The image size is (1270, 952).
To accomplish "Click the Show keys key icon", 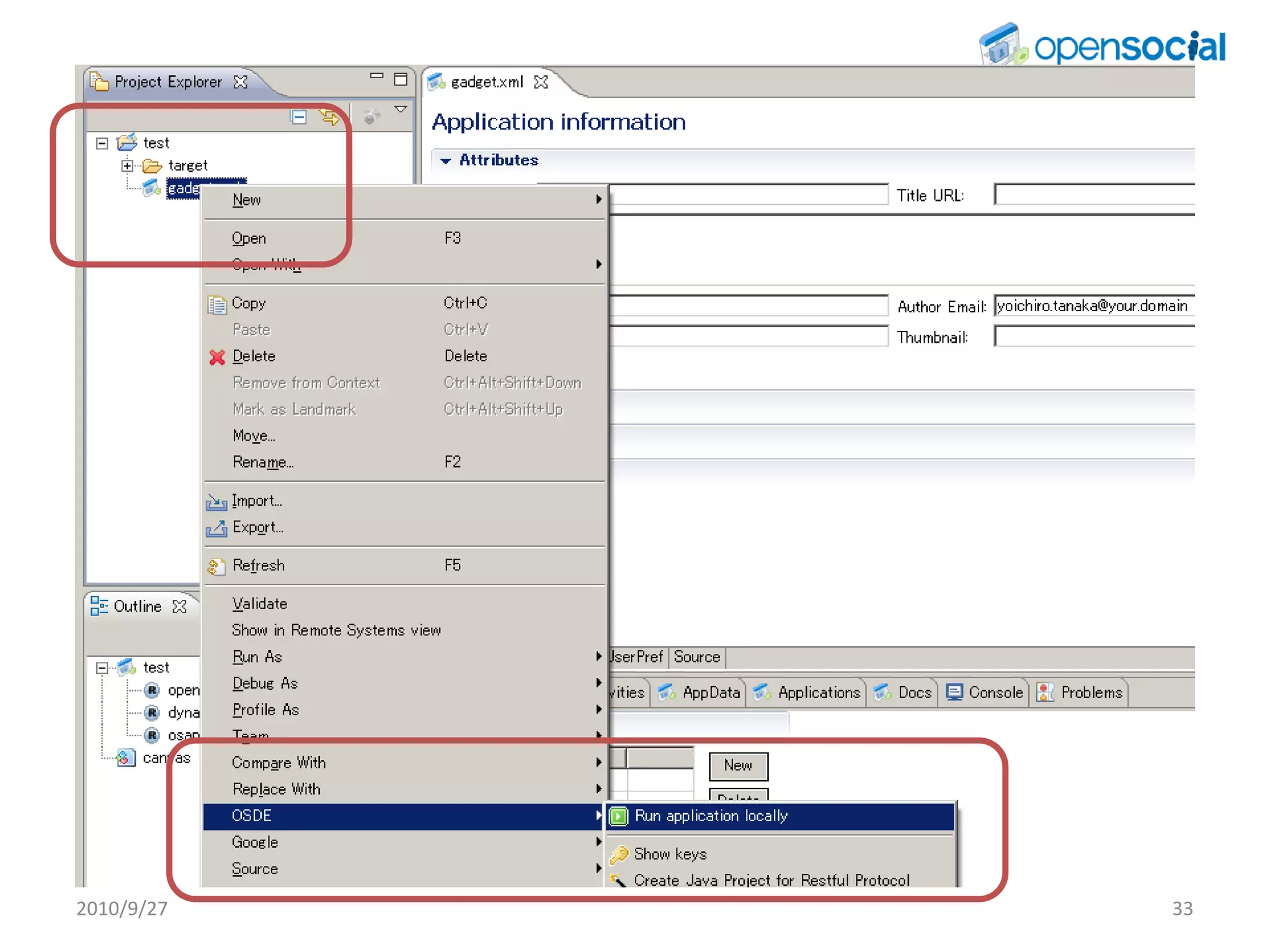I will tap(619, 855).
